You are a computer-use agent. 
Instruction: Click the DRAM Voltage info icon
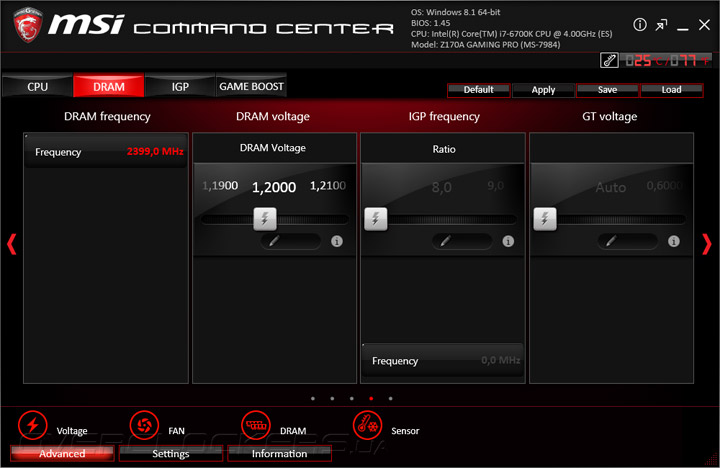tap(337, 241)
